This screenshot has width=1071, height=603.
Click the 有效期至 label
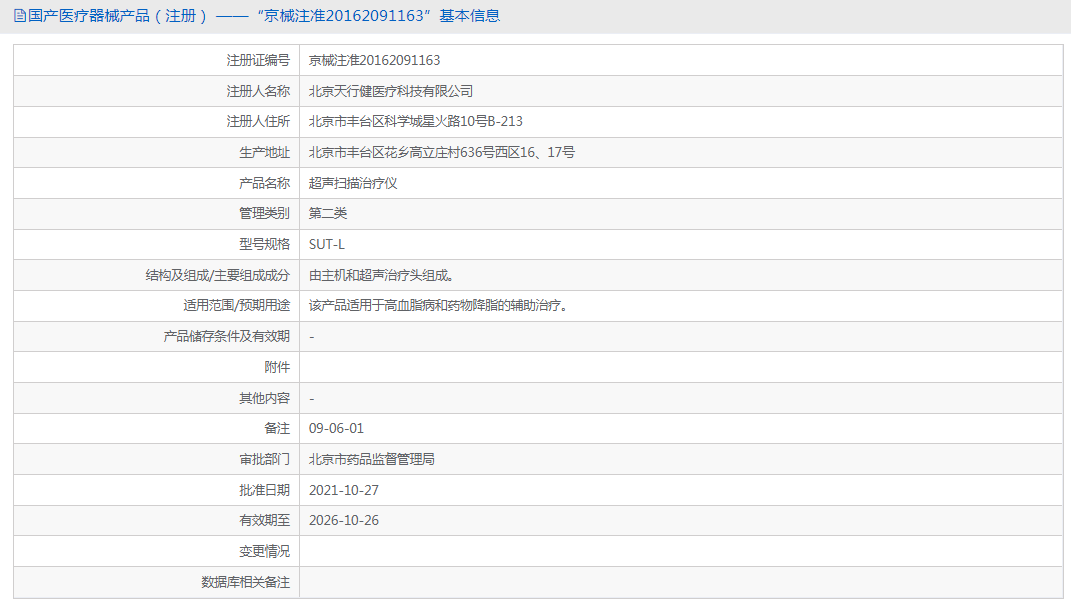coord(264,520)
